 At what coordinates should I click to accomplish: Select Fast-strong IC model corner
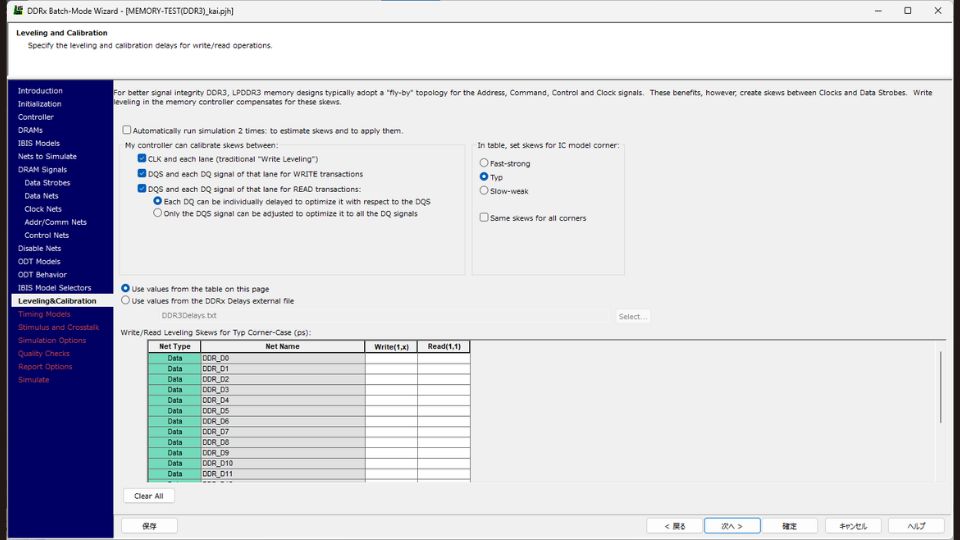pos(484,163)
